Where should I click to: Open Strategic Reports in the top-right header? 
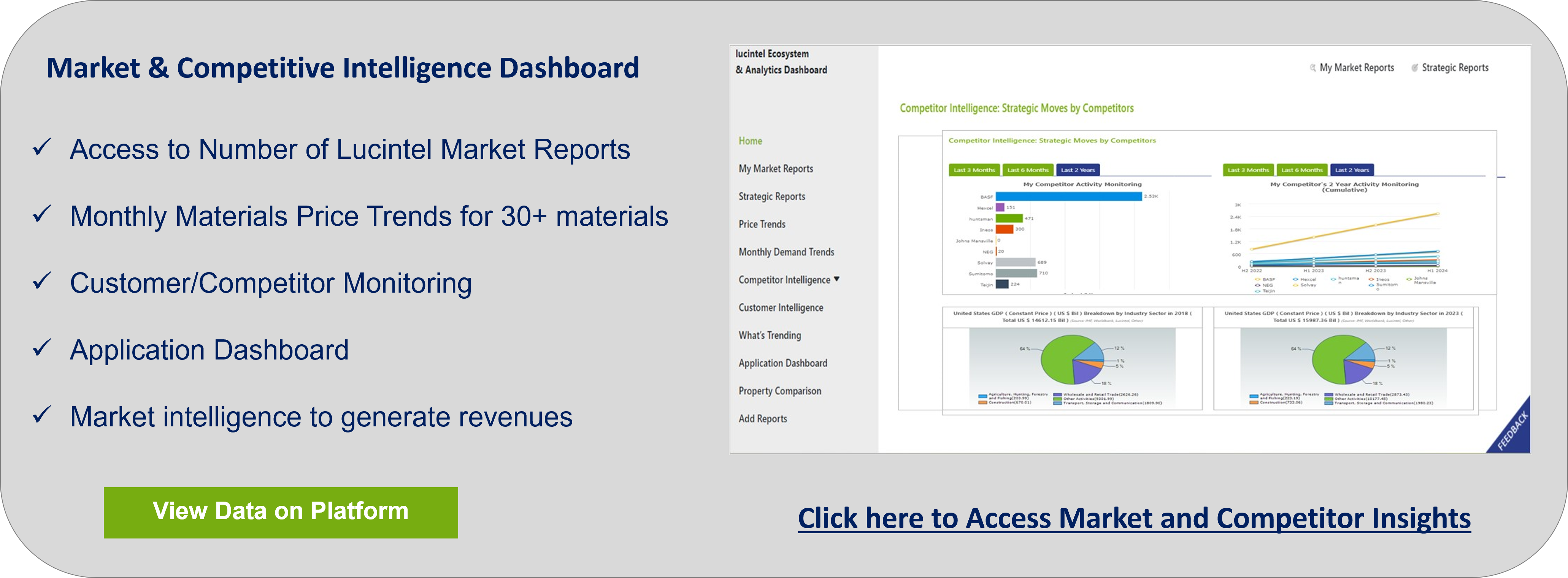[1455, 68]
